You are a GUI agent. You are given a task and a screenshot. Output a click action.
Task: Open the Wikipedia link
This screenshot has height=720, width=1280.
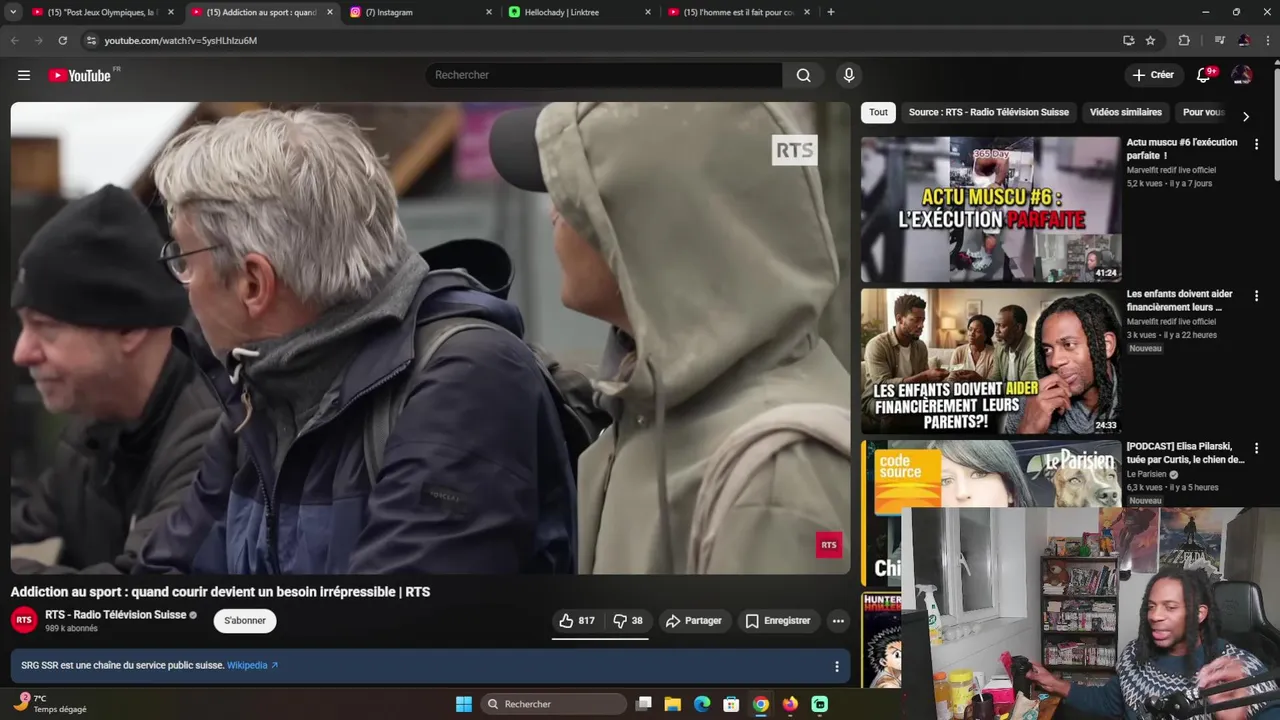coord(252,665)
